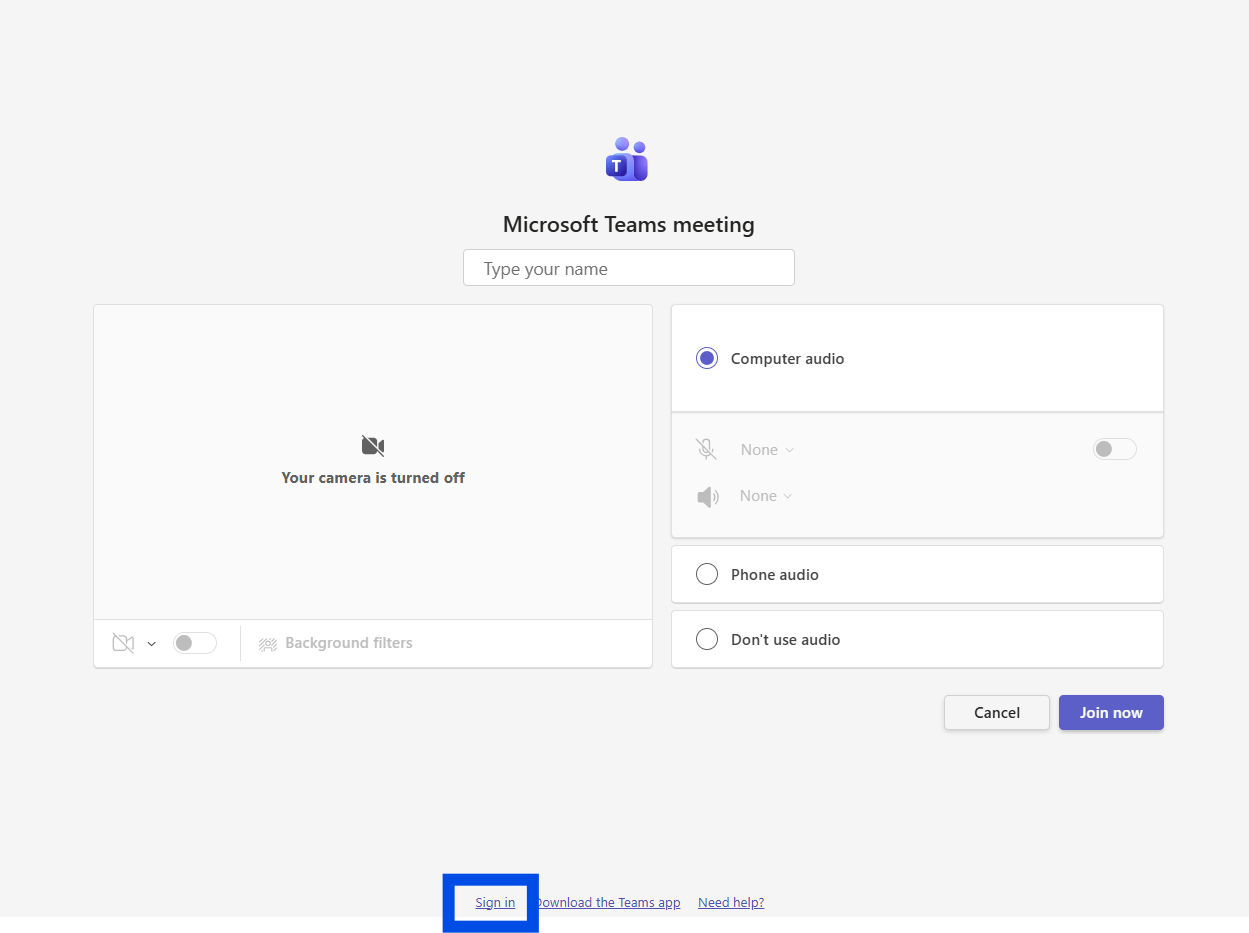Click the speaker volume icon
The width and height of the screenshot is (1249, 933).
click(708, 496)
